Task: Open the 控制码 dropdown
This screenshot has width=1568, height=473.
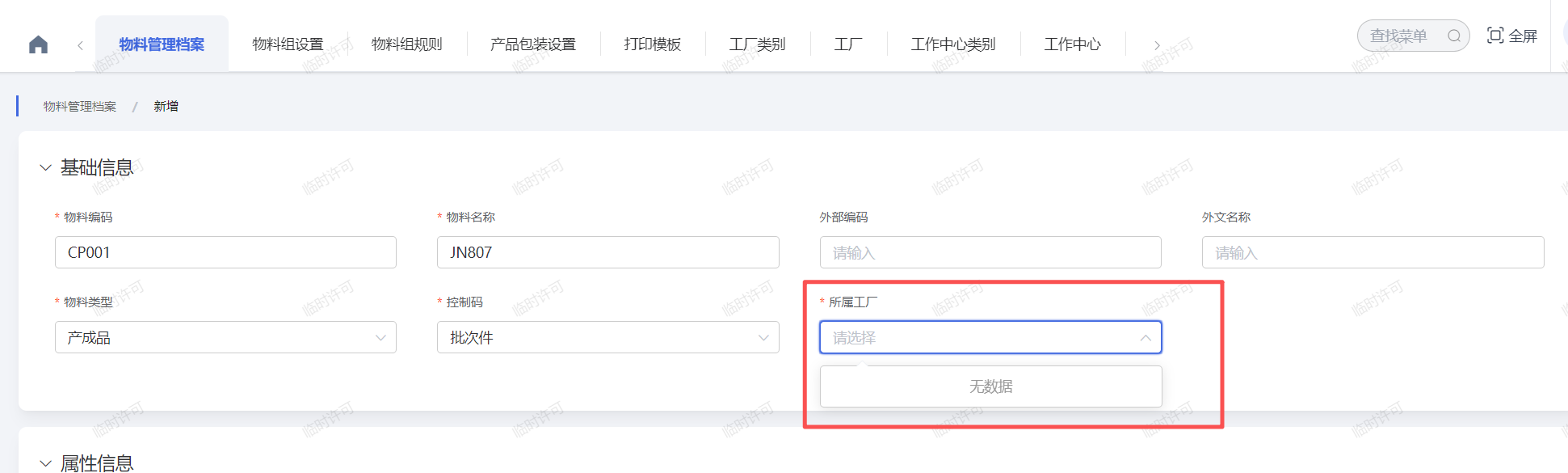Action: (x=607, y=337)
